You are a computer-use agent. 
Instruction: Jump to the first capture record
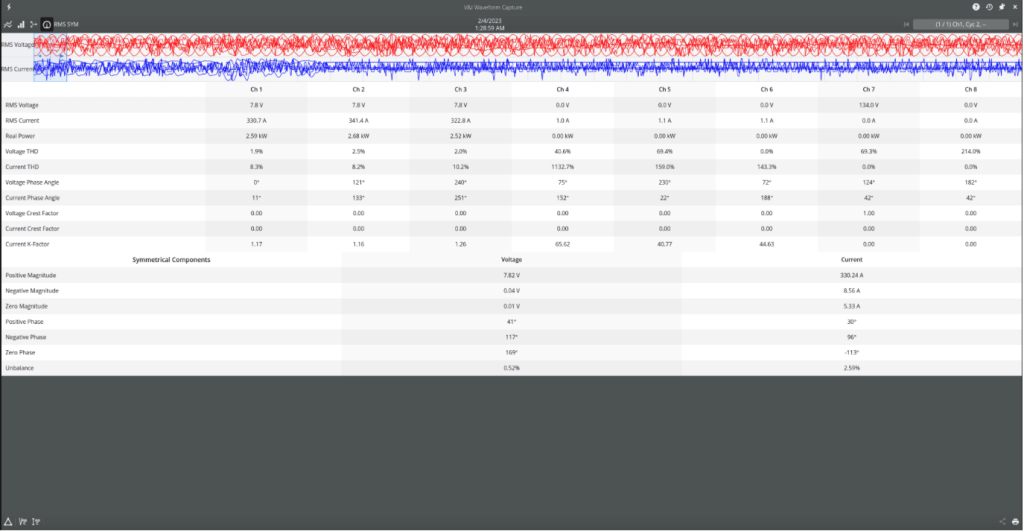(x=906, y=24)
